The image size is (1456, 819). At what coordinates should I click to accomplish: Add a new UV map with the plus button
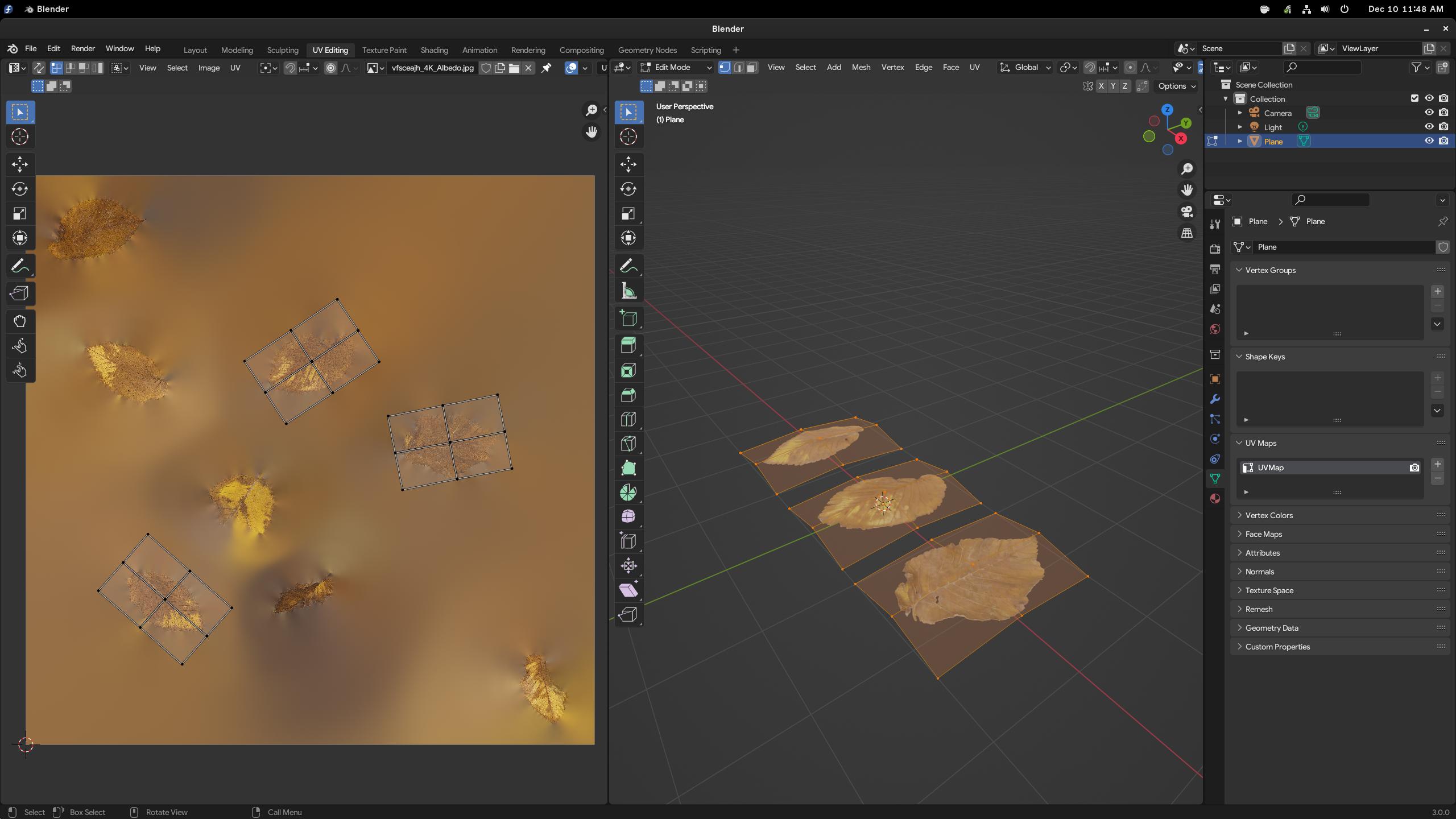coord(1437,465)
